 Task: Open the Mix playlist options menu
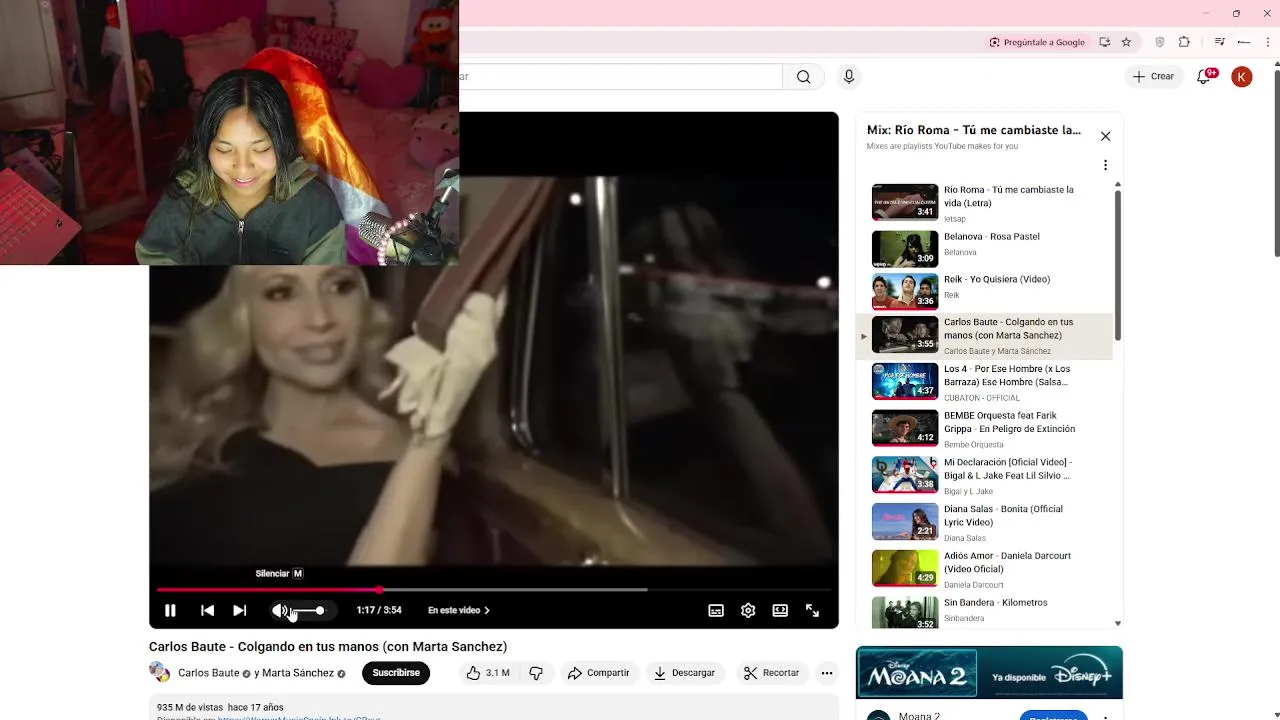click(x=1105, y=165)
